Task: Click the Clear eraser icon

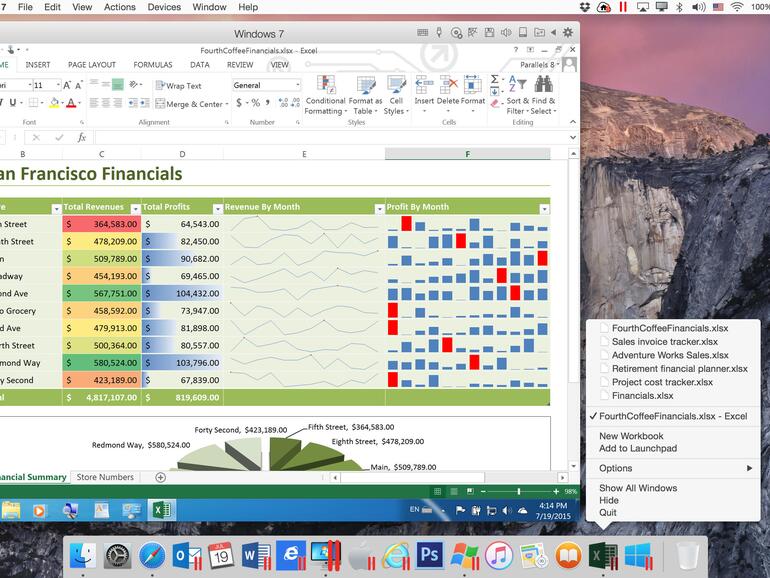Action: 495,104
